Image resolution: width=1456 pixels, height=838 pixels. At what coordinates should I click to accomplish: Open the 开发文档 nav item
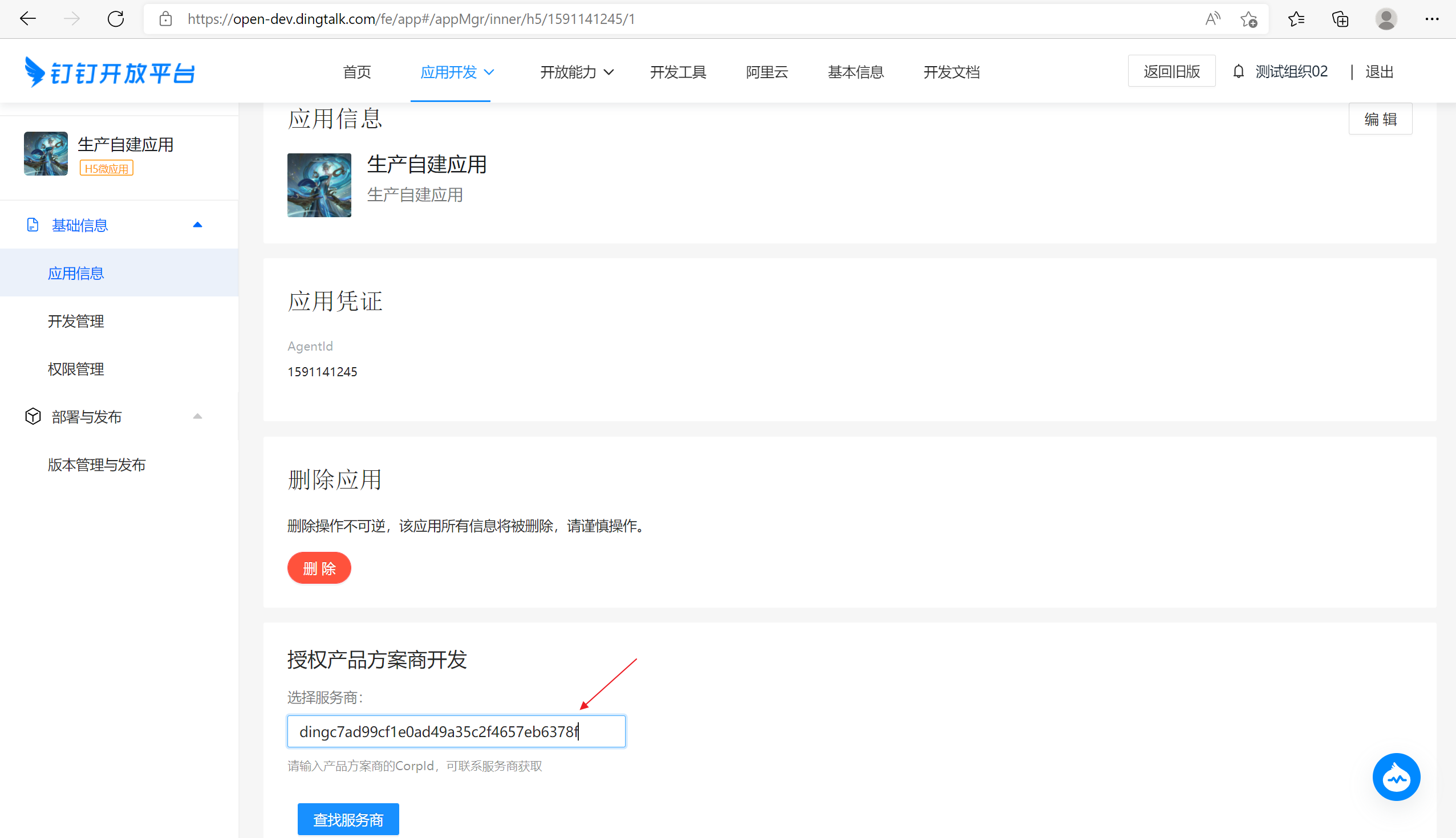coord(951,72)
